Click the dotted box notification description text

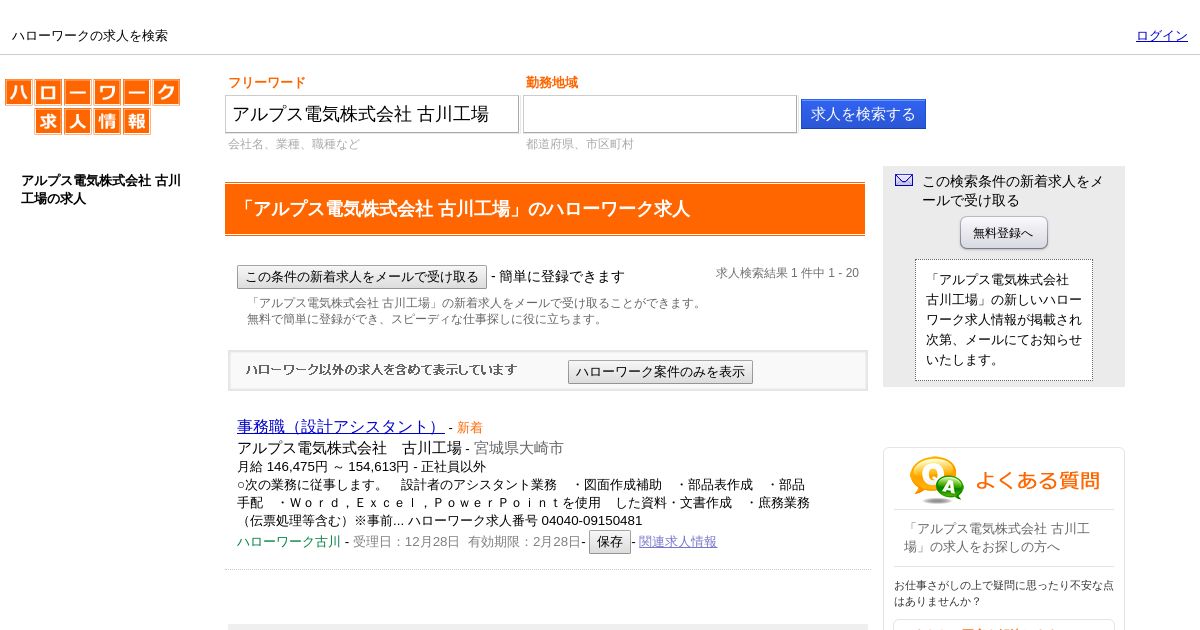pyautogui.click(x=1004, y=320)
